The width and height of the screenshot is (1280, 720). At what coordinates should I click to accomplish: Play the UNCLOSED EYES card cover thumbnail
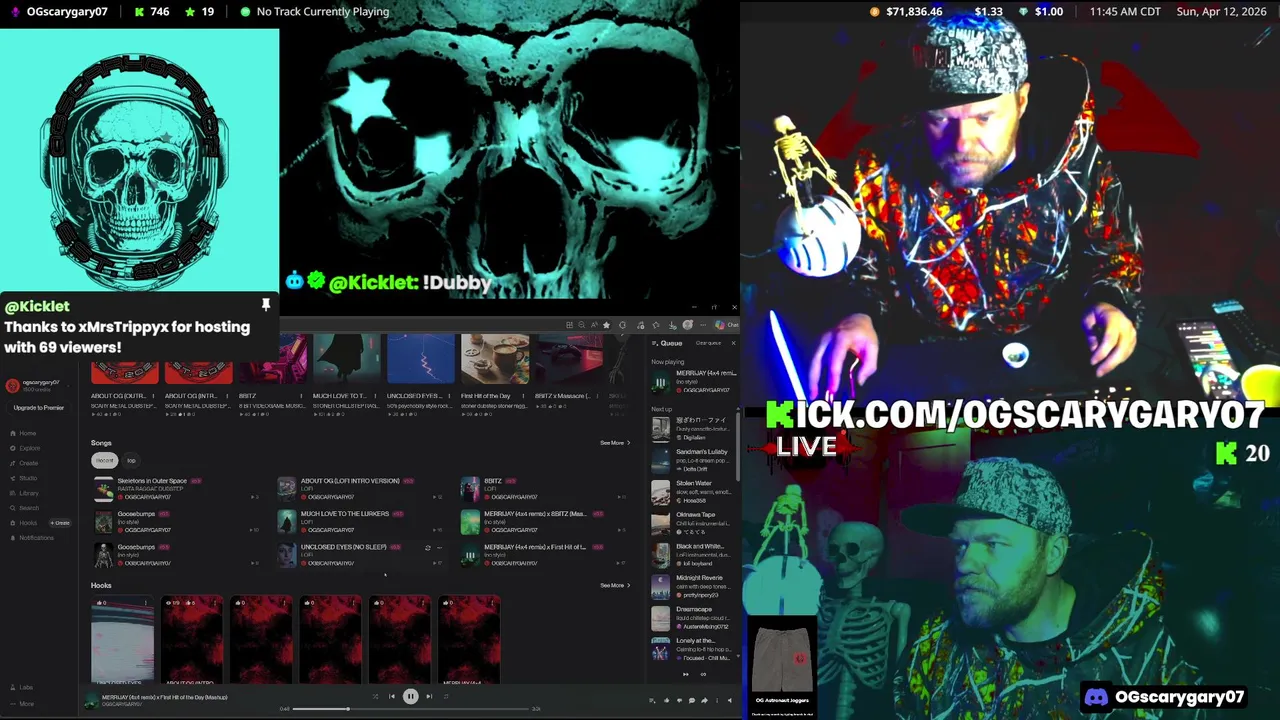[x=421, y=359]
